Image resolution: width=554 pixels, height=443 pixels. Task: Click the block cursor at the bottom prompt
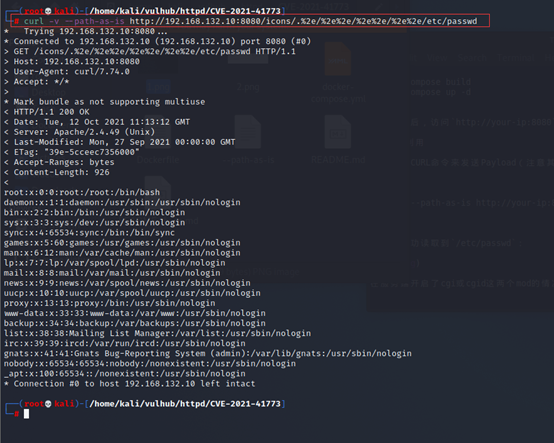[x=26, y=414]
